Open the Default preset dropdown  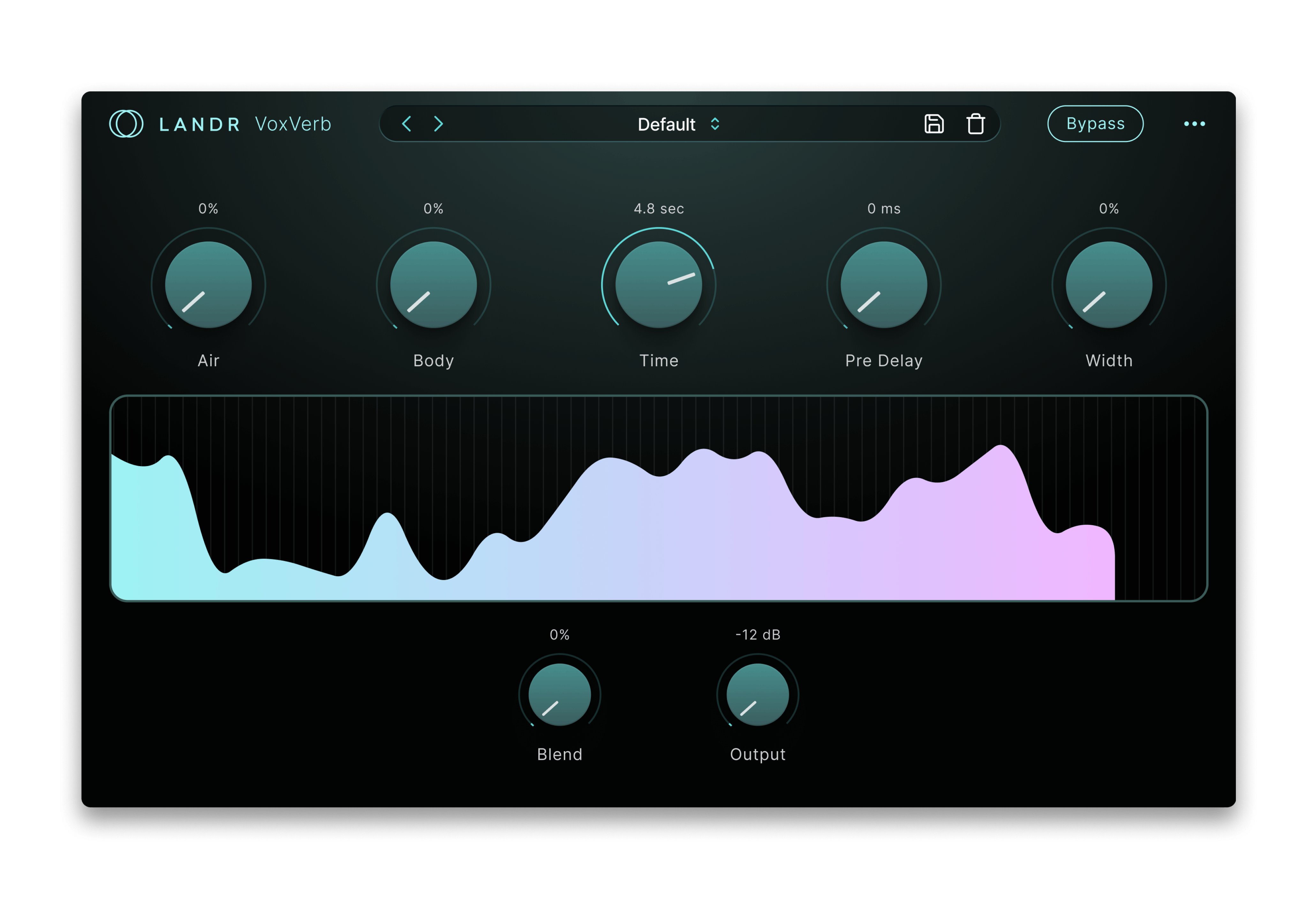coord(667,124)
